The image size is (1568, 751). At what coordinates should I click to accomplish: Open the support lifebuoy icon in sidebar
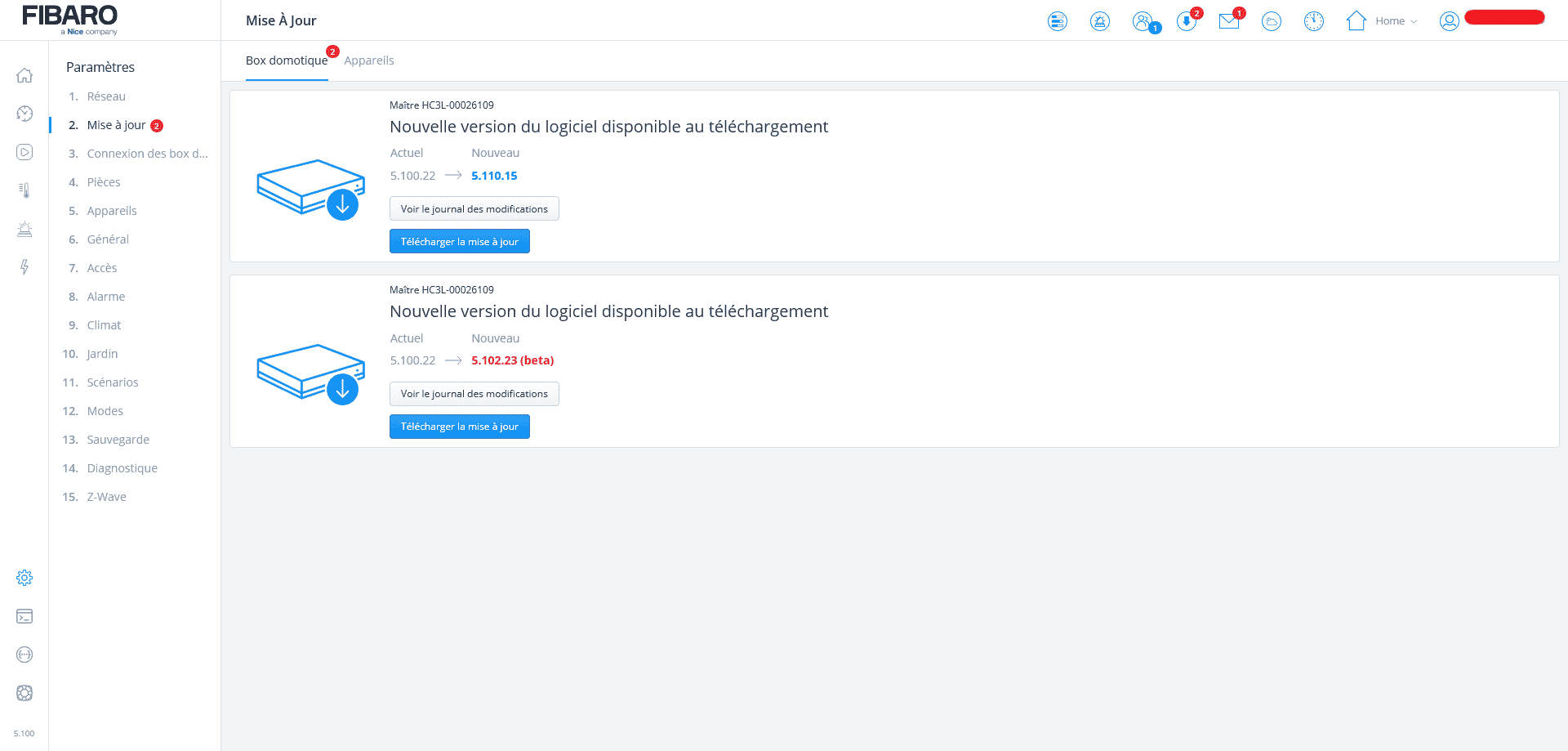coord(24,693)
